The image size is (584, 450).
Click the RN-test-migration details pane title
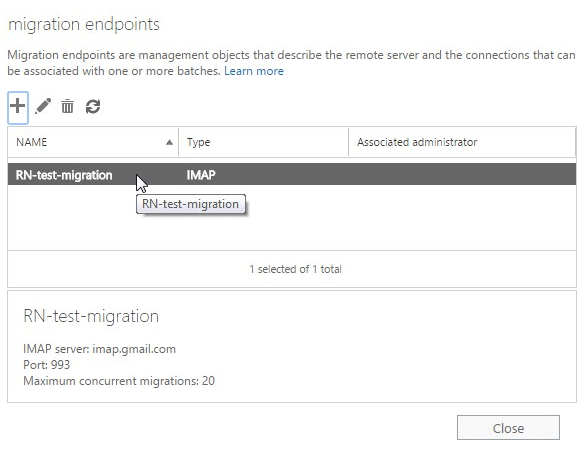[x=91, y=316]
